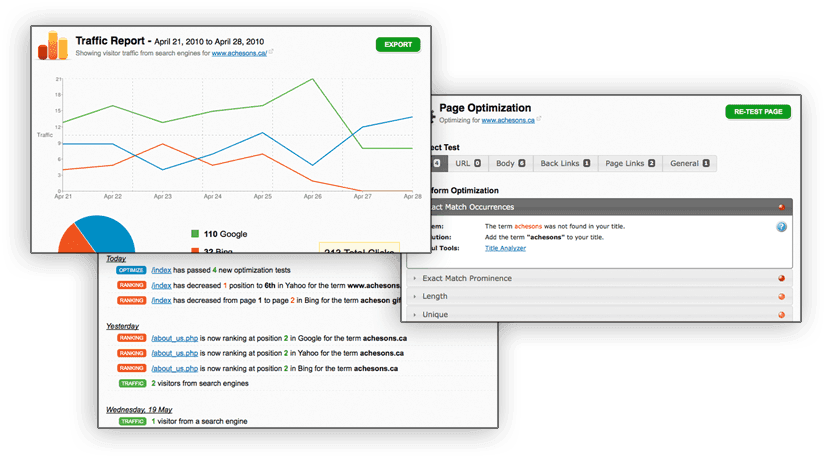Click RANKING badge in Bing achesons.ca position 2 row

click(131, 368)
